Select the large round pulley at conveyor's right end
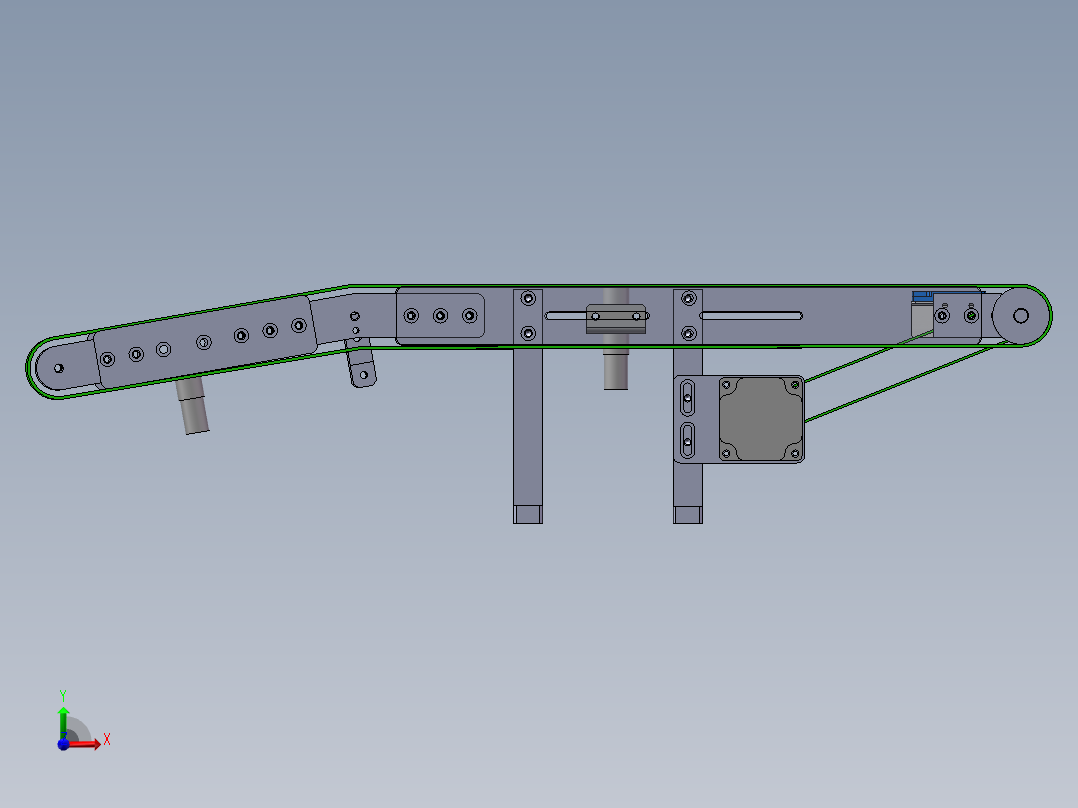Image resolution: width=1078 pixels, height=808 pixels. (x=1021, y=316)
